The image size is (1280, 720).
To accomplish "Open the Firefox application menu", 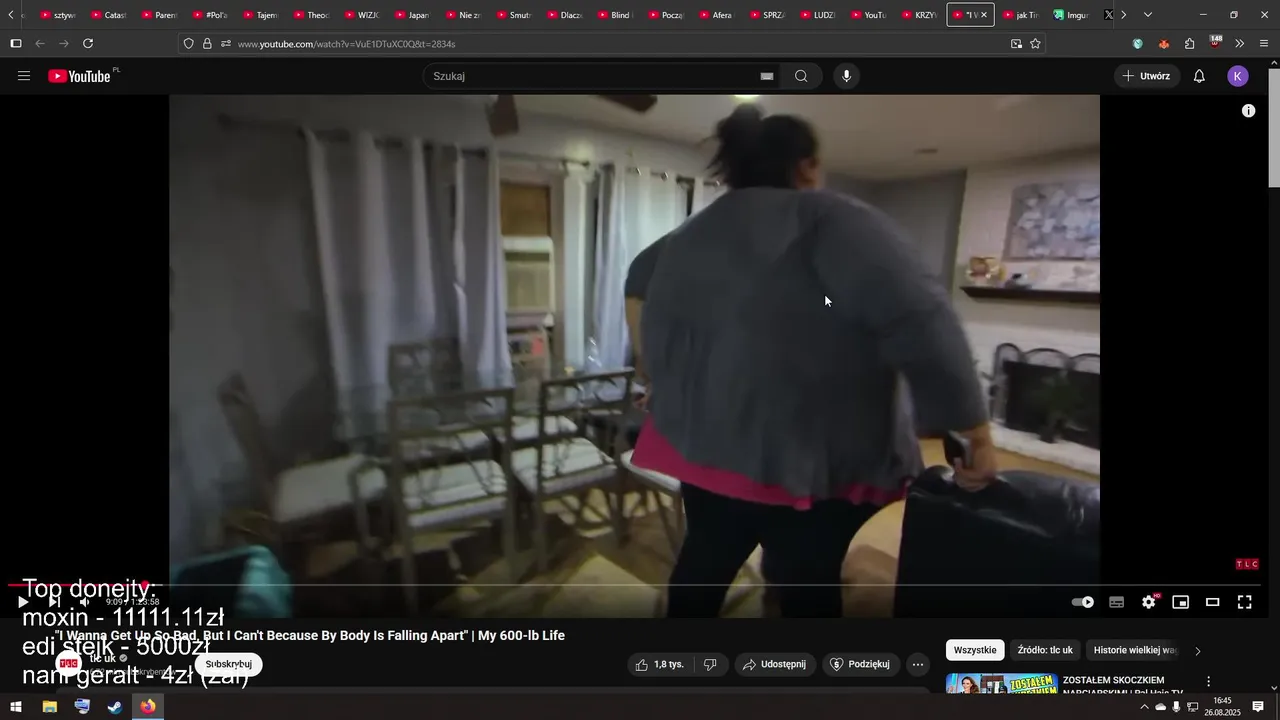I will (x=1265, y=44).
